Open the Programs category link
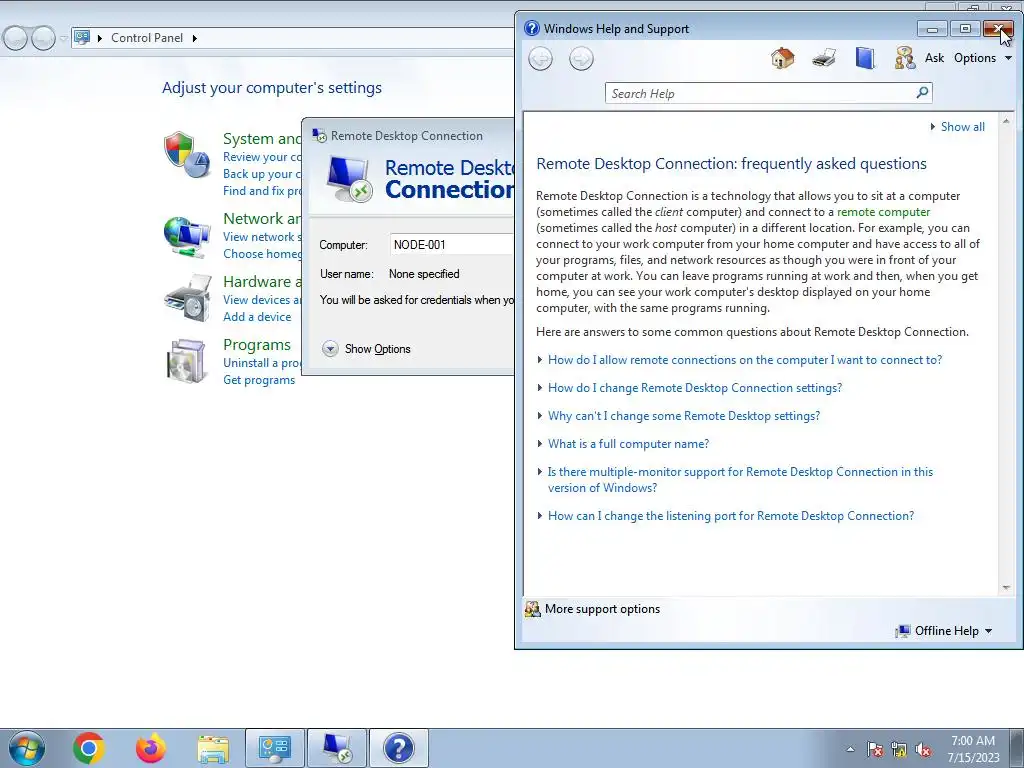 click(257, 345)
